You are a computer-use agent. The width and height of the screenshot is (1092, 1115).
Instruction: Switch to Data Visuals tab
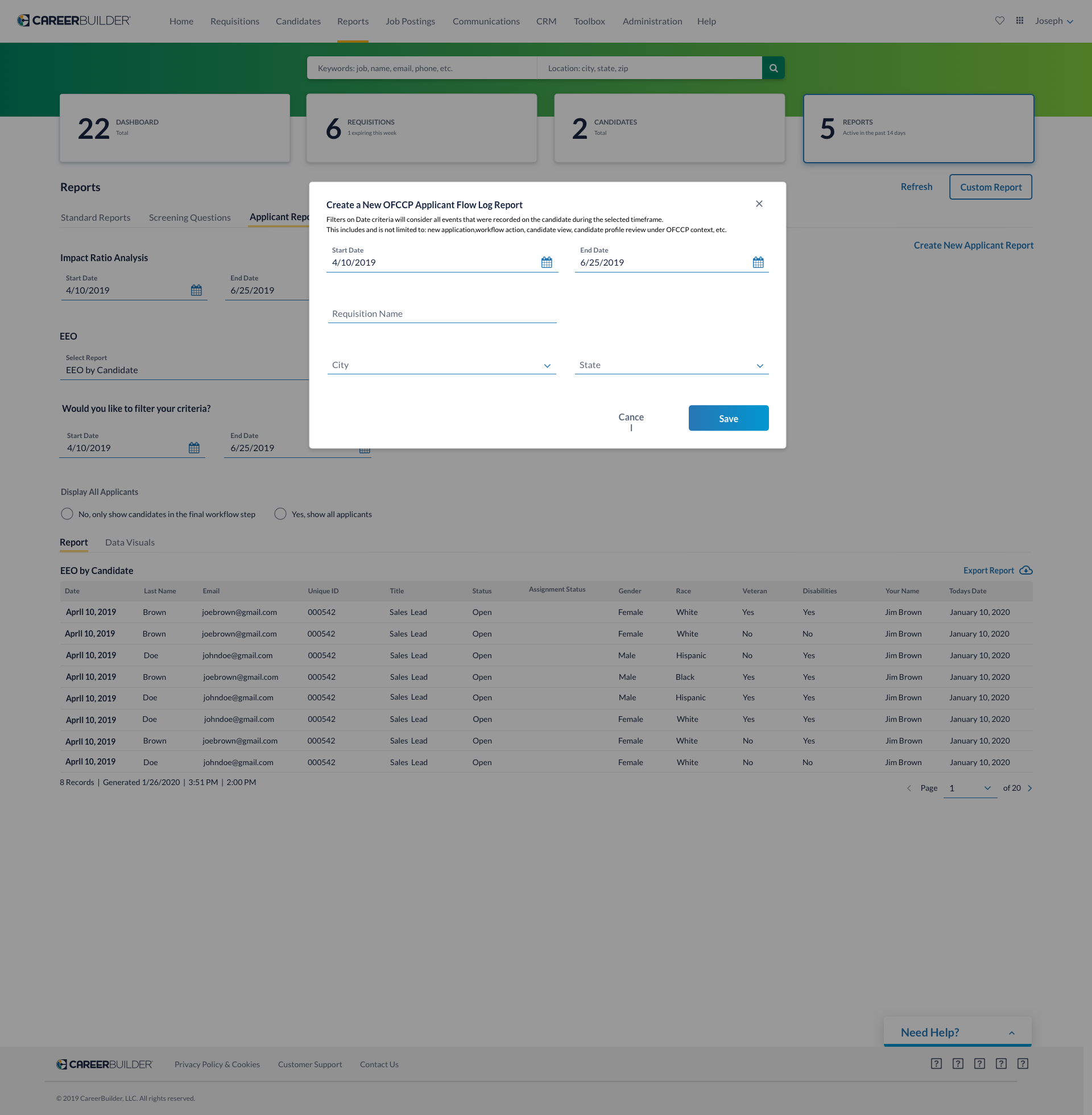click(x=130, y=543)
